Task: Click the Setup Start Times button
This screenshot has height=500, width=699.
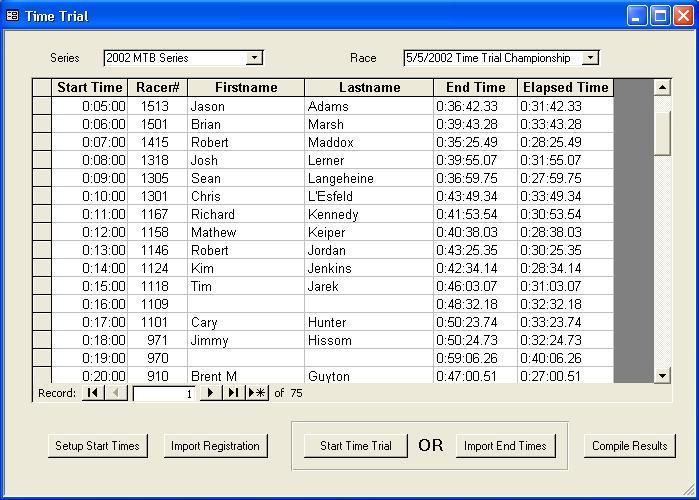Action: tap(97, 446)
